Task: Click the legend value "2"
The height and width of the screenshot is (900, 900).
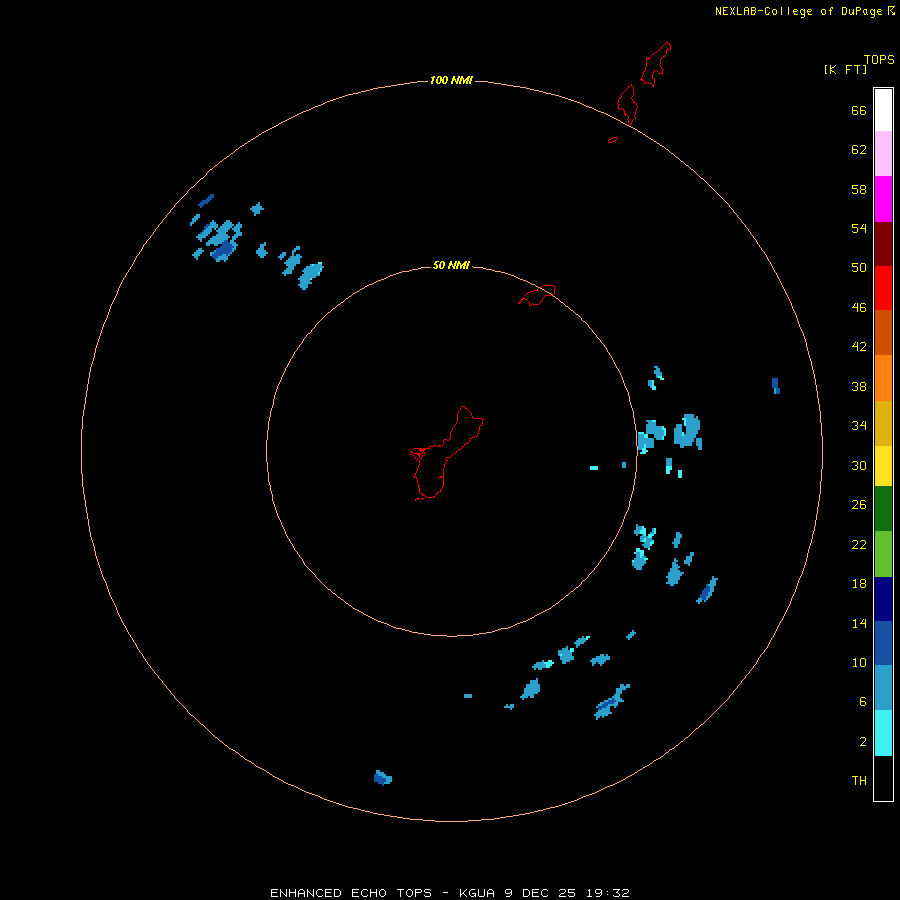Action: [x=863, y=742]
